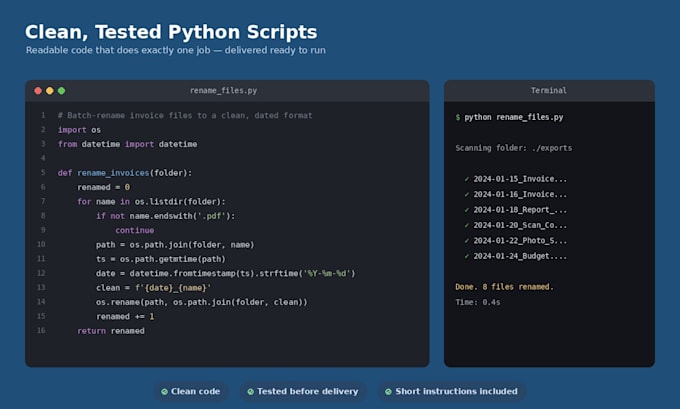Image resolution: width=680 pixels, height=409 pixels.
Task: Click the clean = f'{date}_{name}' line
Action: [x=154, y=288]
